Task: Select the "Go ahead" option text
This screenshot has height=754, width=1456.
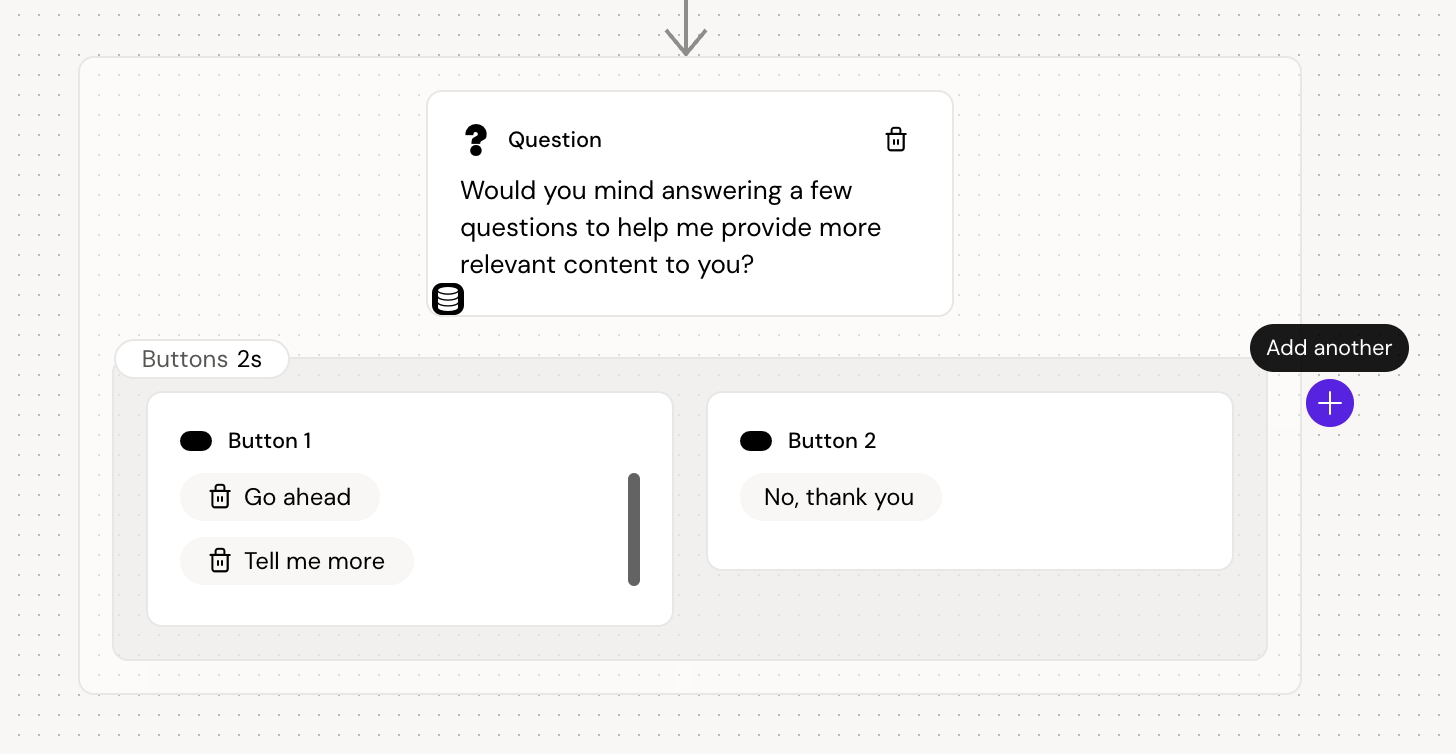Action: coord(297,497)
